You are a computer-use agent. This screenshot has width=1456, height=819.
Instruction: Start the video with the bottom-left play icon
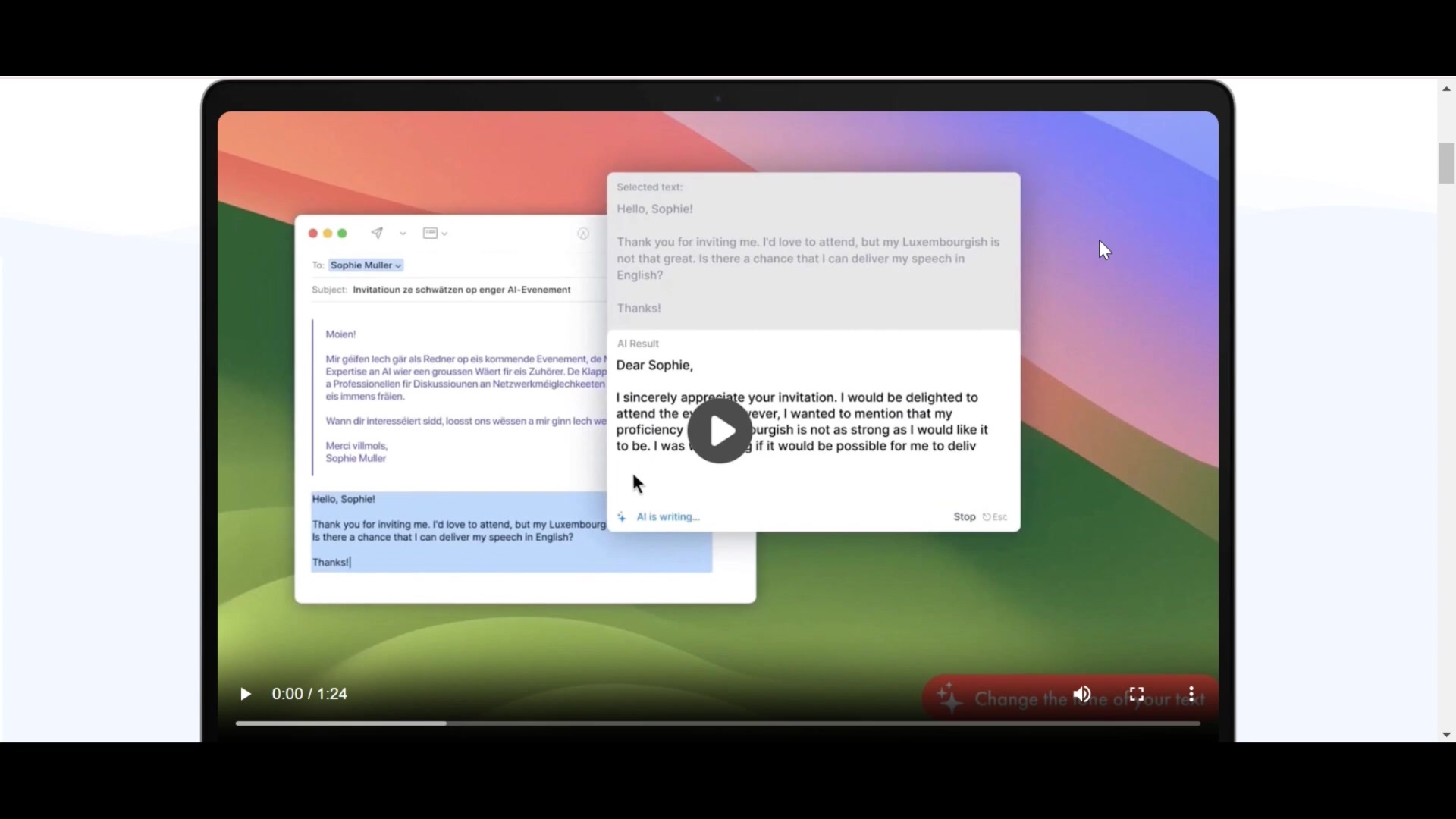(245, 694)
